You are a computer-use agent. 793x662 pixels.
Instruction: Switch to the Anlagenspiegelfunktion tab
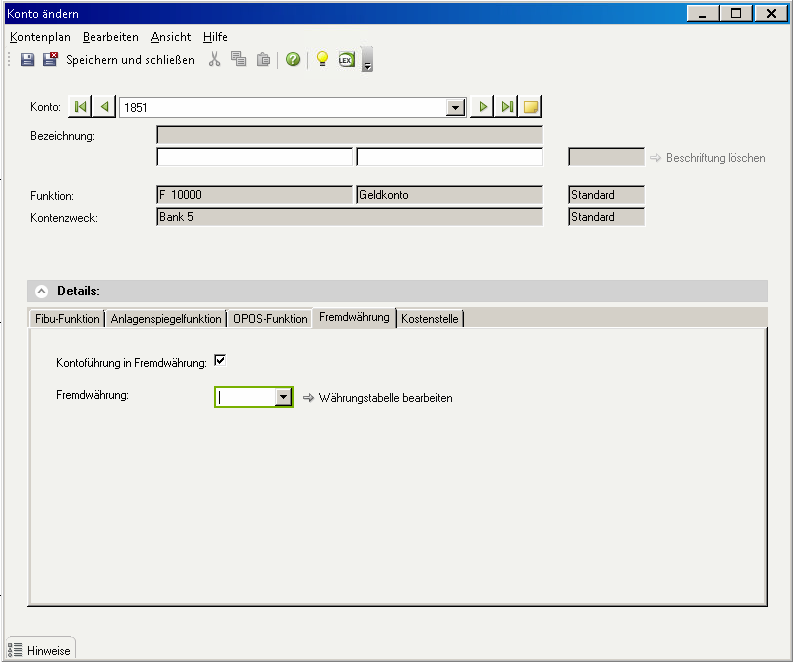pyautogui.click(x=166, y=319)
